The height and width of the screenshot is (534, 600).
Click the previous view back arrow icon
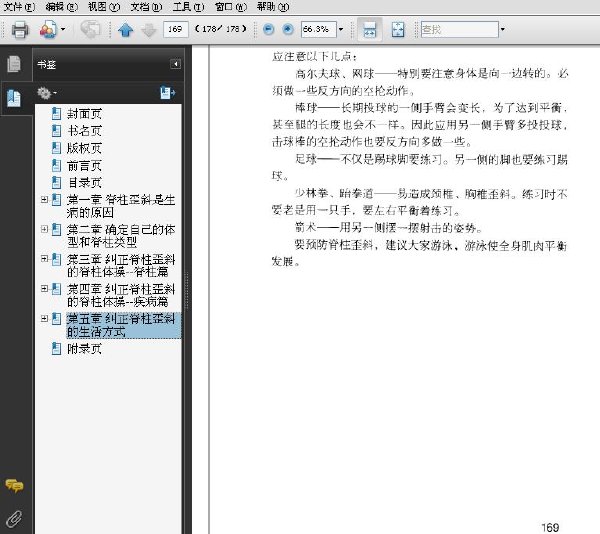coord(90,29)
